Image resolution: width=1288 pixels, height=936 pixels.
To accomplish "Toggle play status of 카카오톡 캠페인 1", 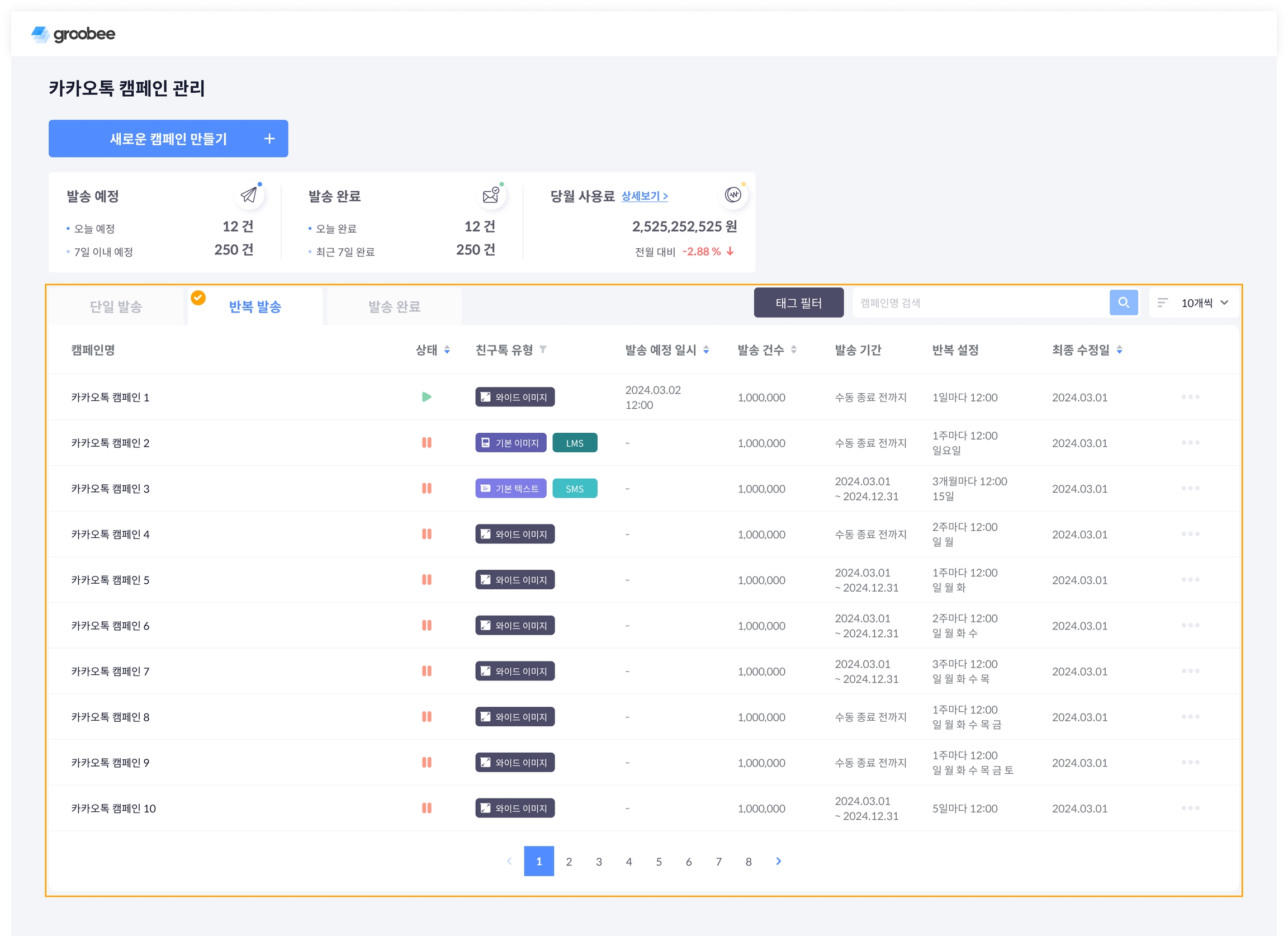I will [x=427, y=397].
